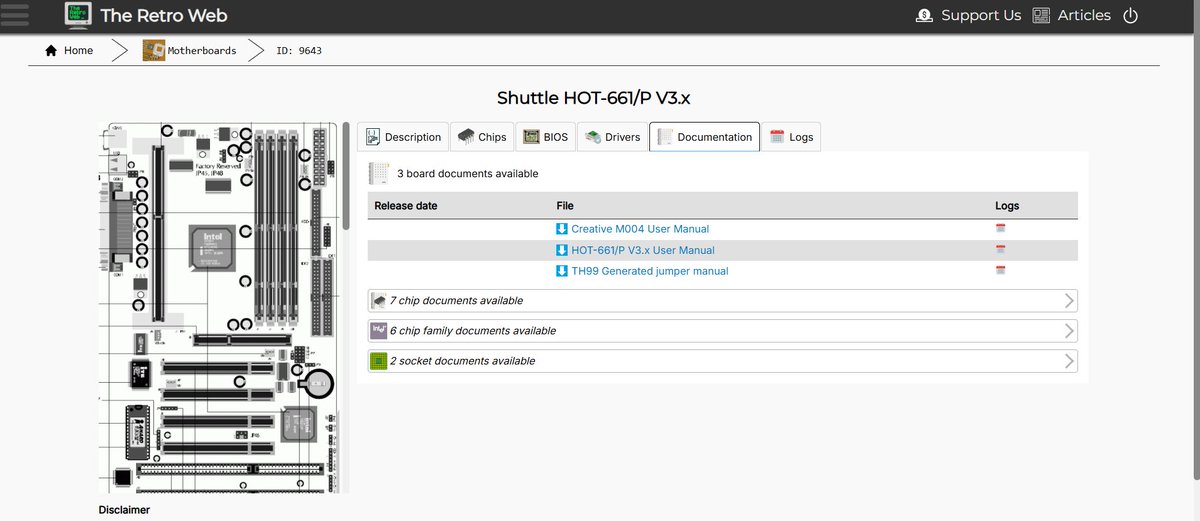This screenshot has width=1200, height=521.
Task: Open logs icon for TH99 jumper manual row
Action: click(1001, 271)
